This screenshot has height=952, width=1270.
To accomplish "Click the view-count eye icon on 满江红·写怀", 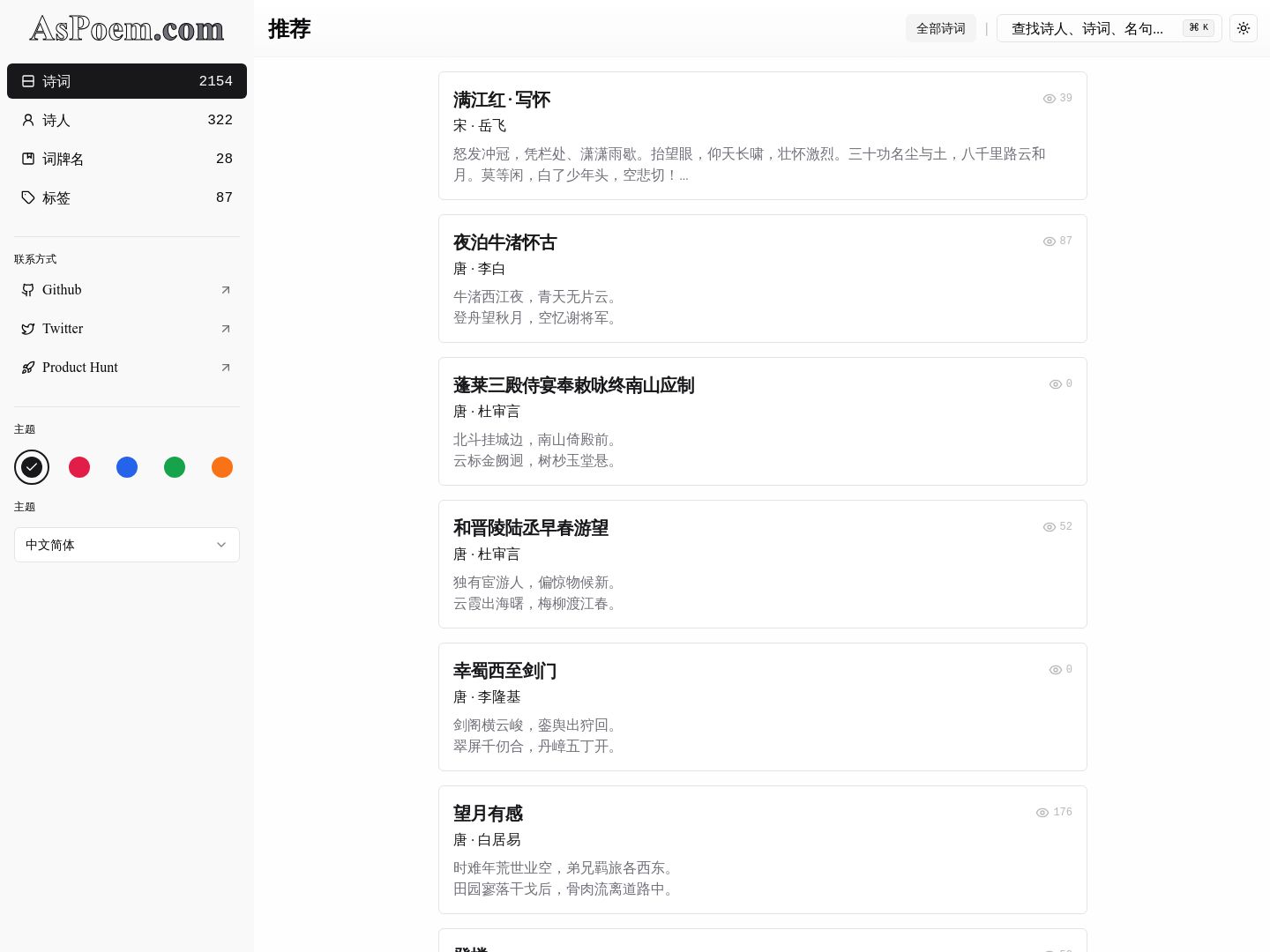I will [1050, 99].
